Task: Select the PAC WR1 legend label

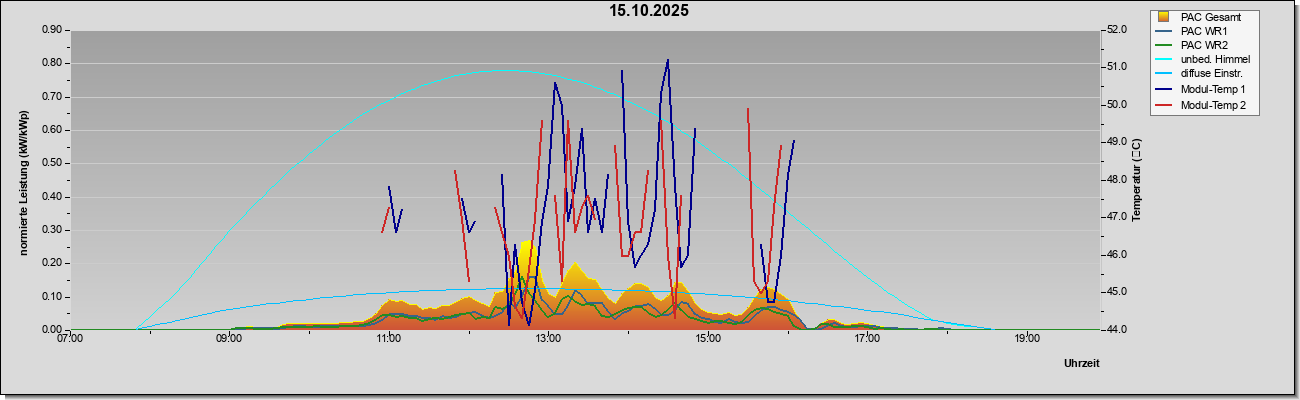Action: tap(1204, 31)
